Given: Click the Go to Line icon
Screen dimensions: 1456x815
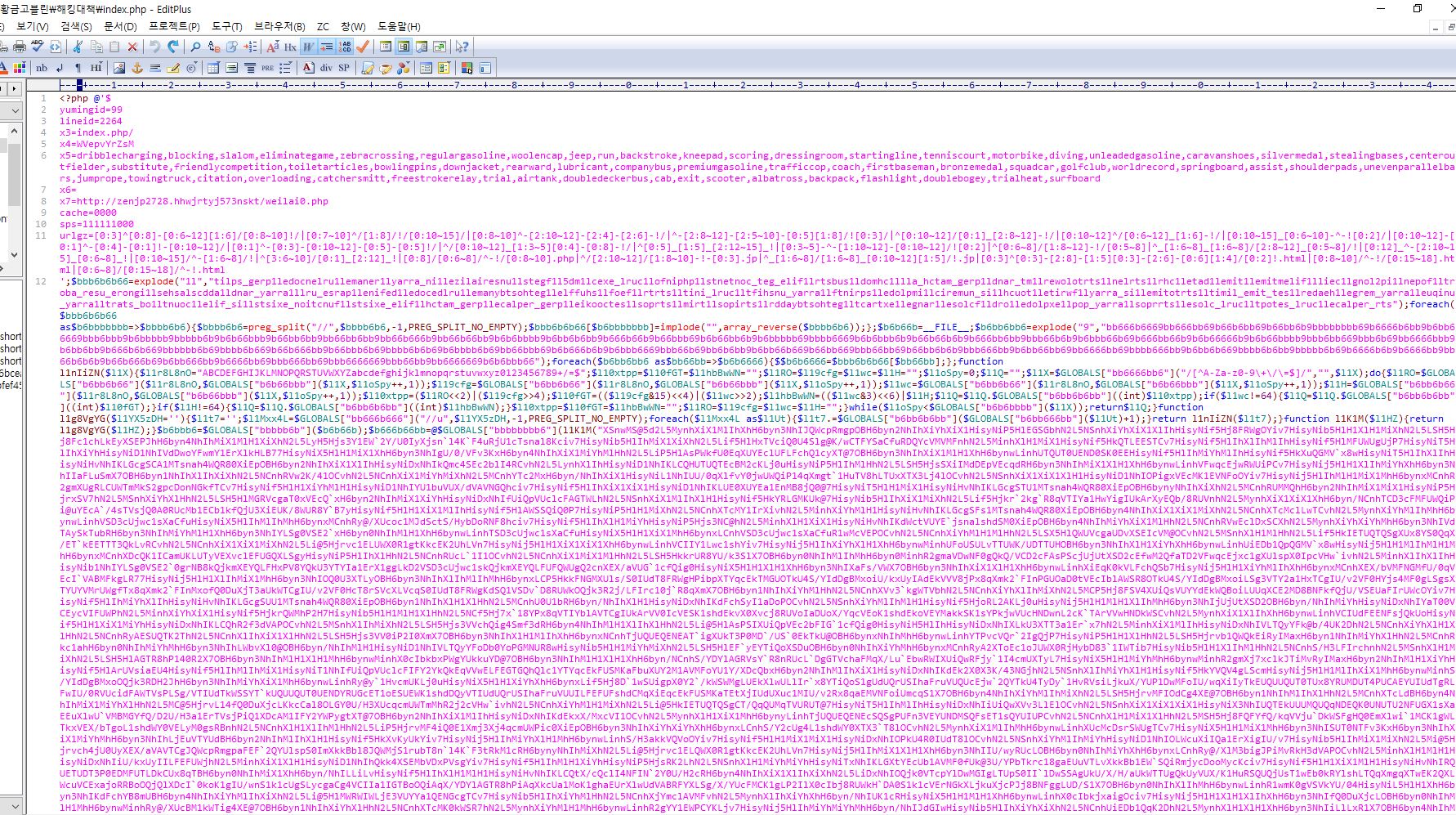Looking at the screenshot, I should (250, 47).
